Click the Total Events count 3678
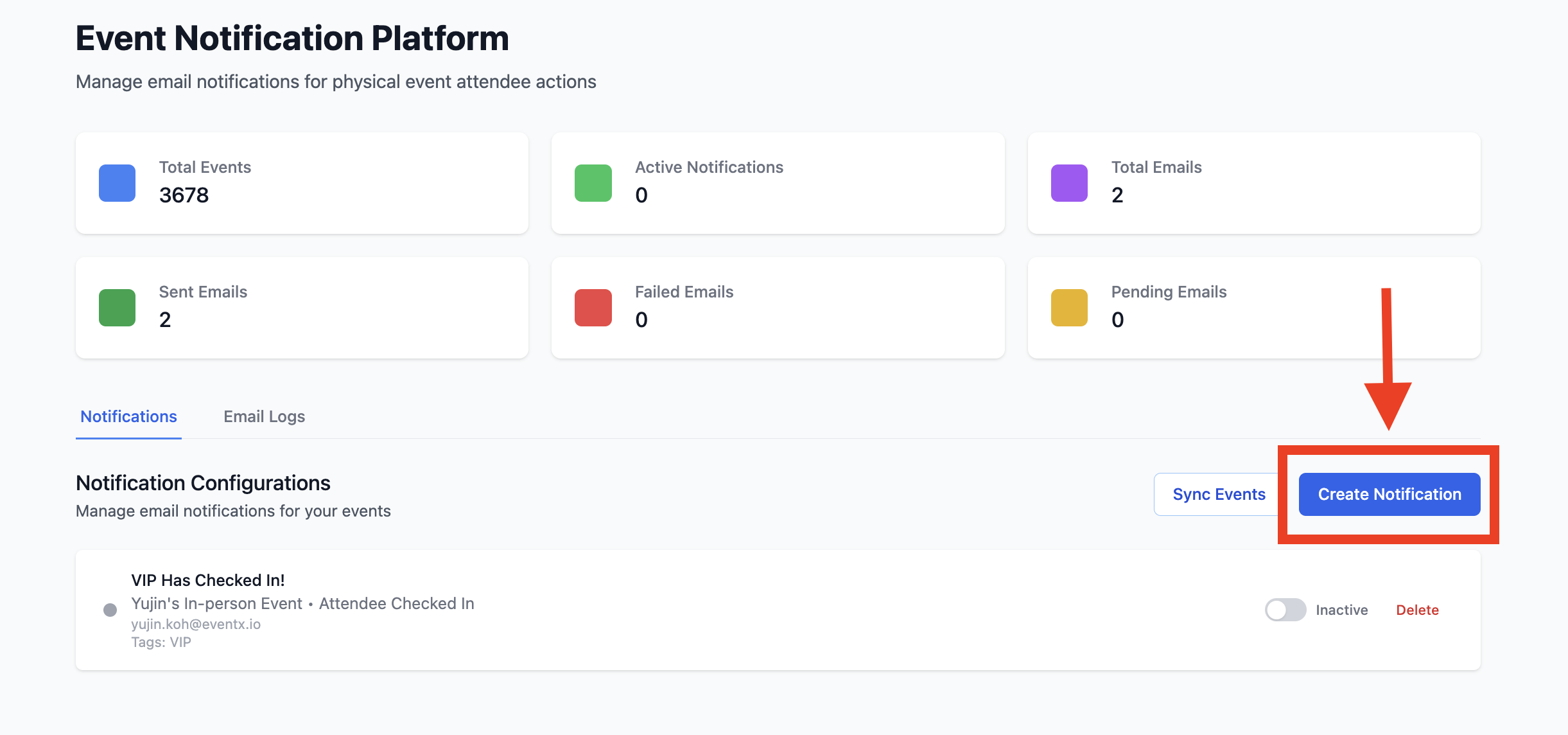1568x735 pixels. click(184, 195)
